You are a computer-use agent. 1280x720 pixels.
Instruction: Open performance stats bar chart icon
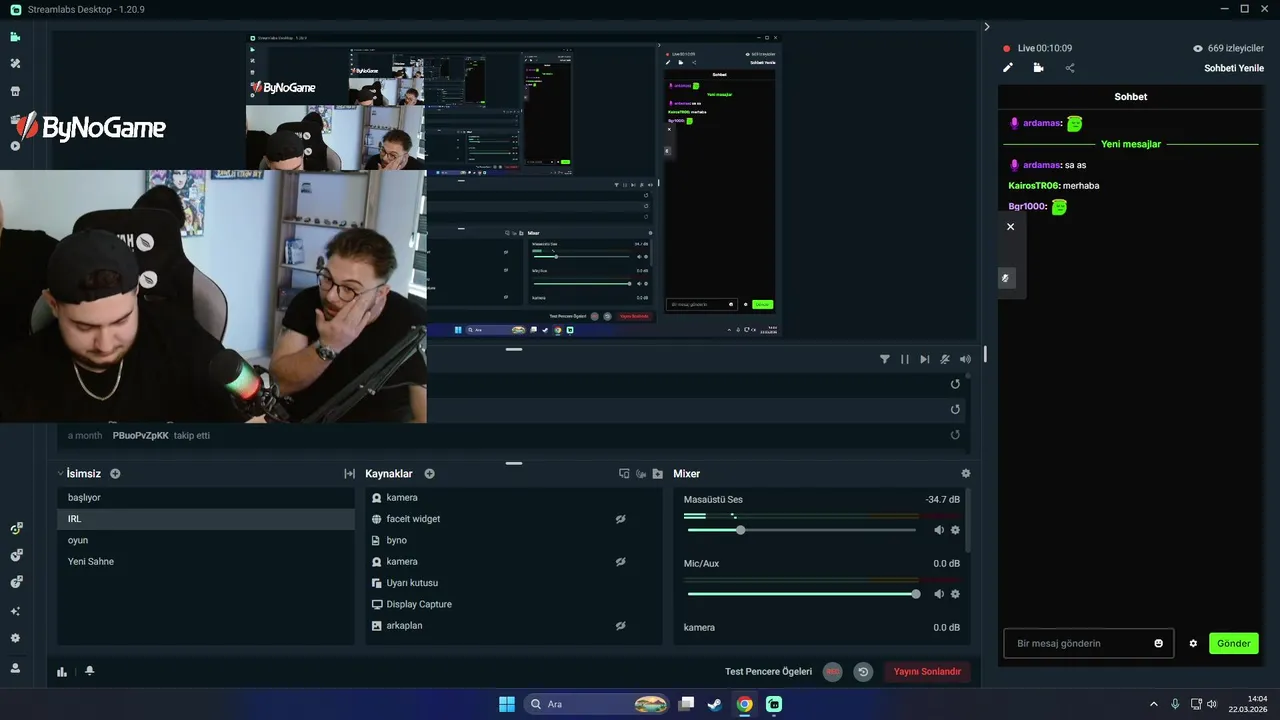62,672
